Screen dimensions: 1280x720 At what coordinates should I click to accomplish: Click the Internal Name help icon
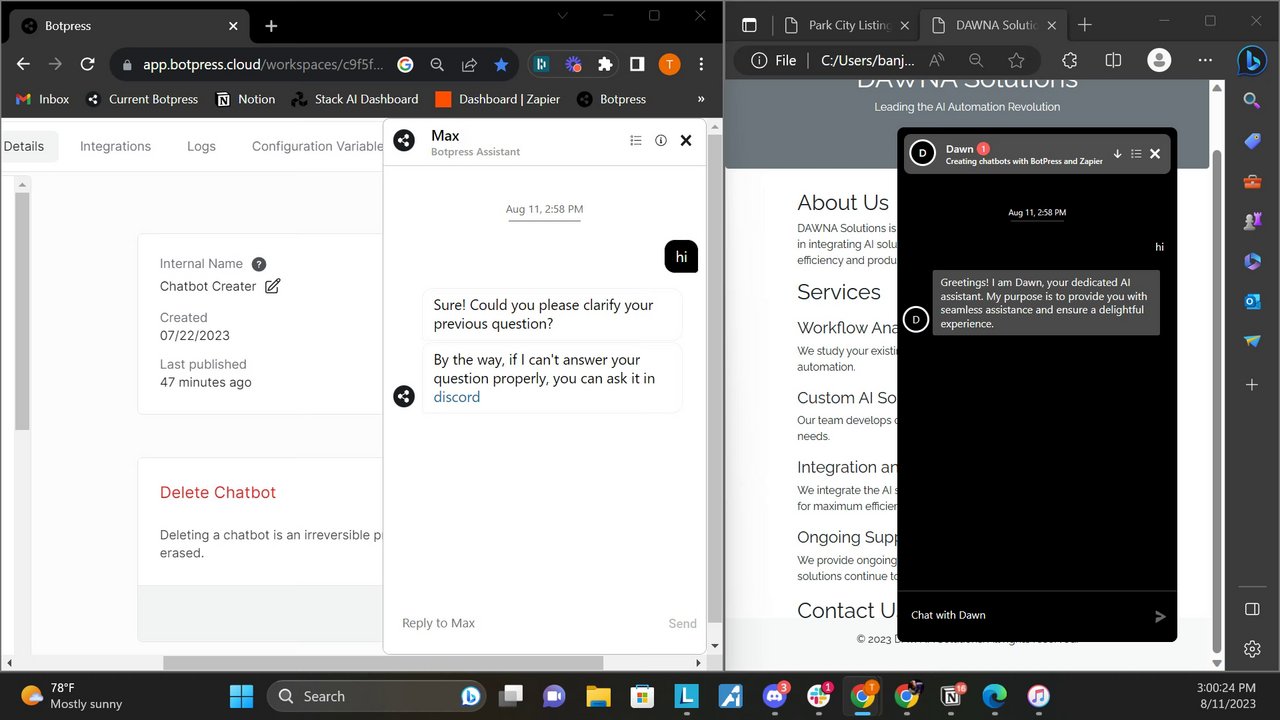coord(259,264)
